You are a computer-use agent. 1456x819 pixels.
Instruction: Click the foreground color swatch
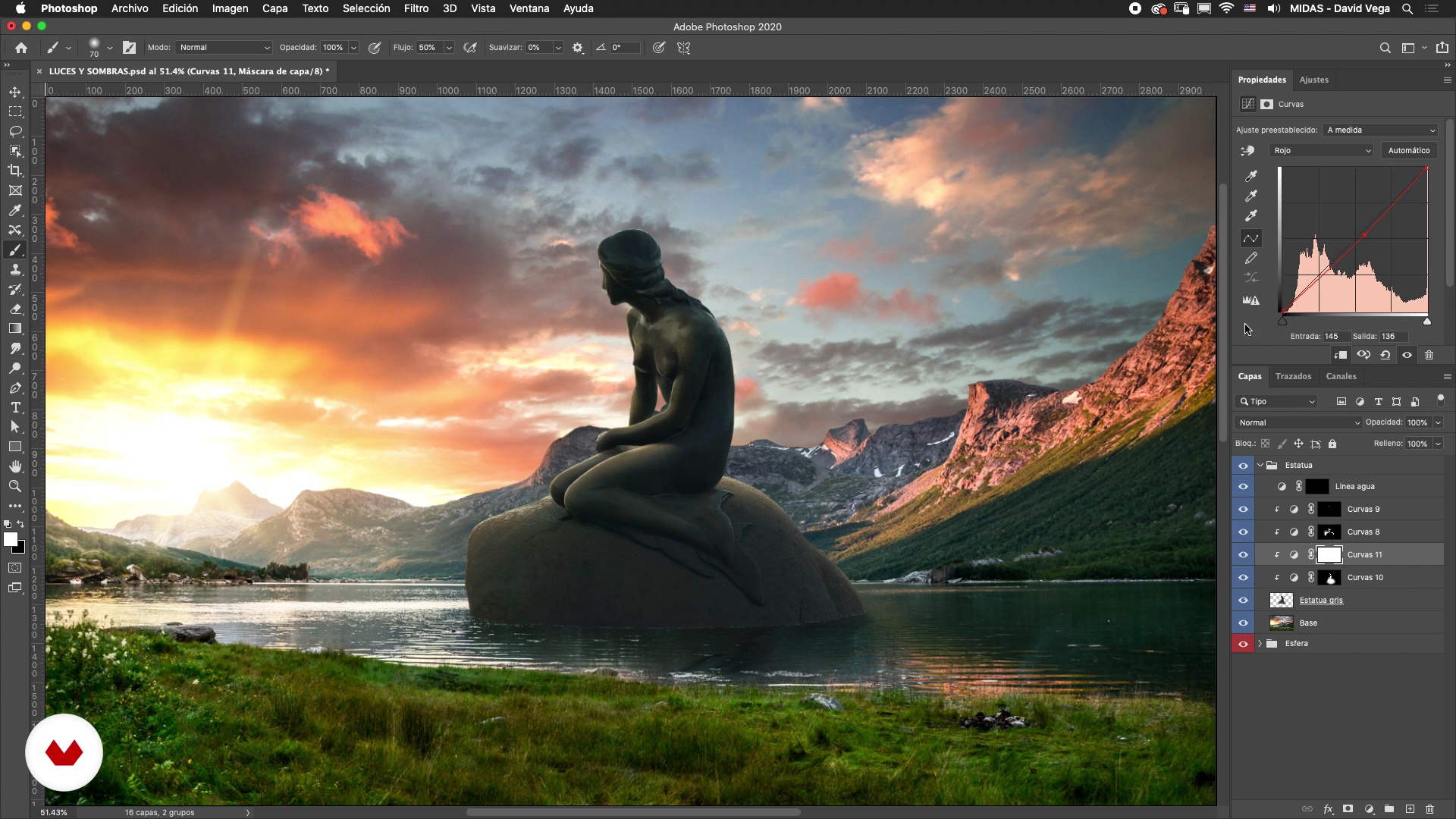pyautogui.click(x=11, y=539)
